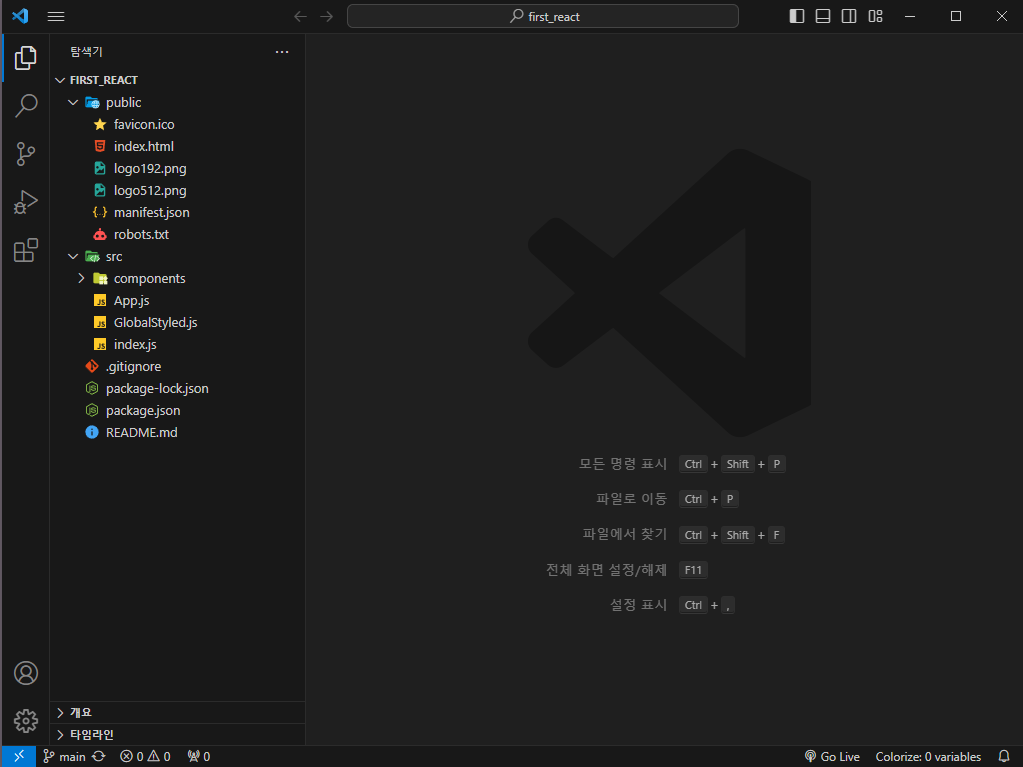Image resolution: width=1023 pixels, height=767 pixels.
Task: Click Colorize: 0 variables status item
Action: [928, 757]
